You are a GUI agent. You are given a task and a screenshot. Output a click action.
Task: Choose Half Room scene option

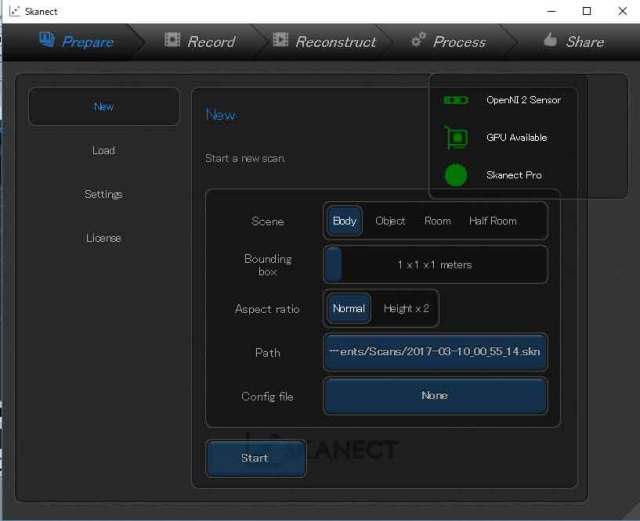pyautogui.click(x=493, y=221)
